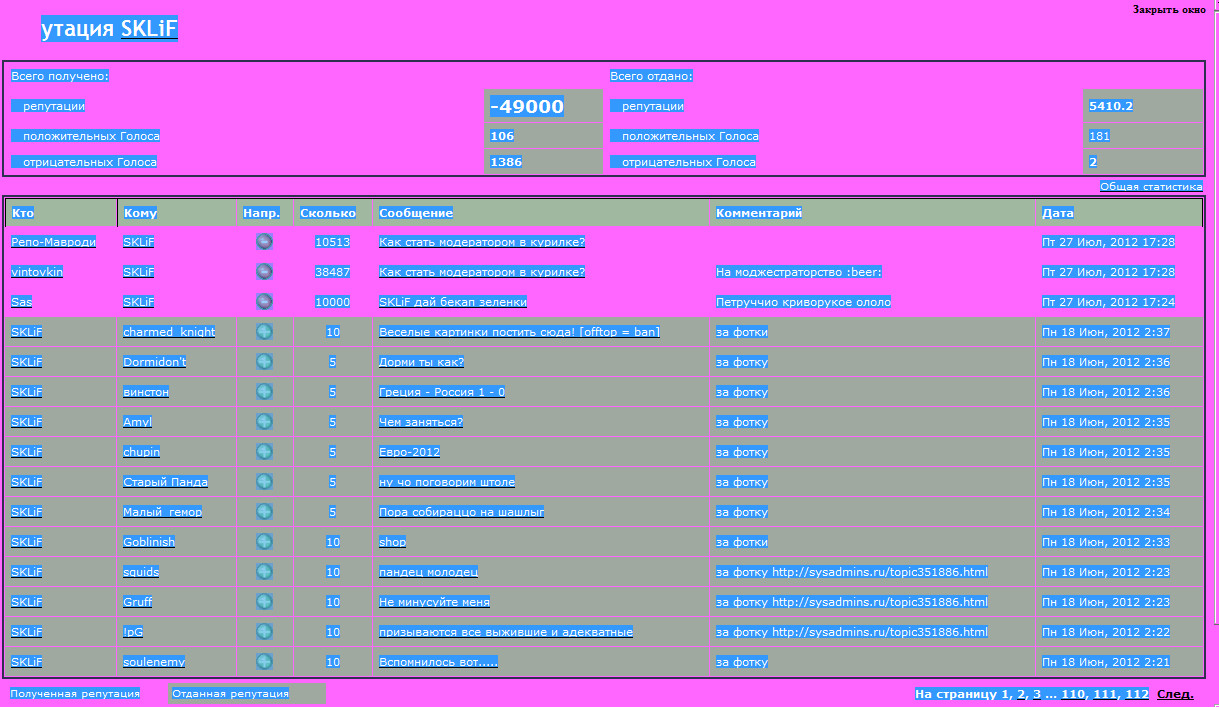Click the plus icon in Dormidon't row
The image size is (1219, 707).
pos(264,361)
